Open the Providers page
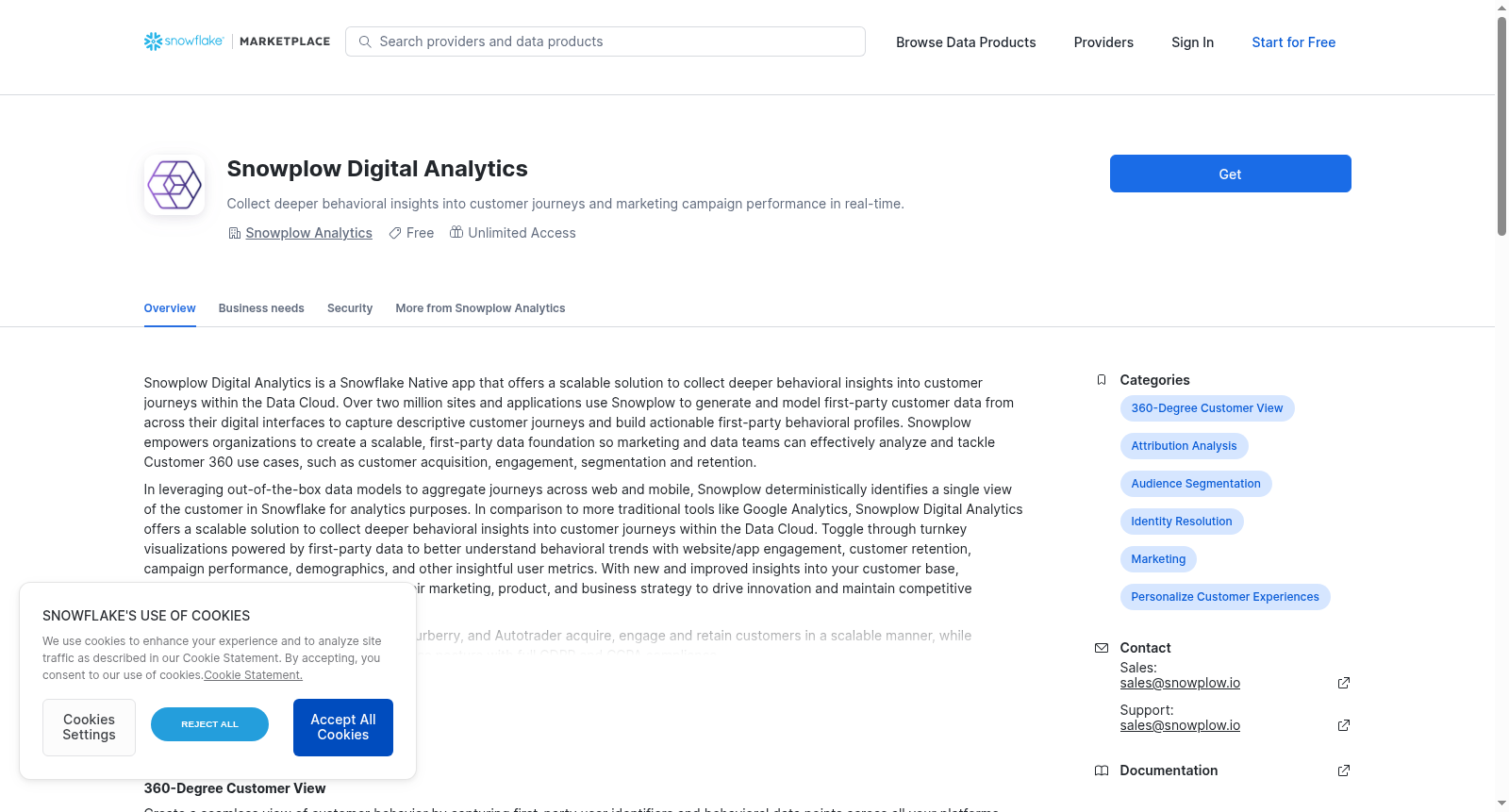Screen dimensions: 1509x812 1103,42
